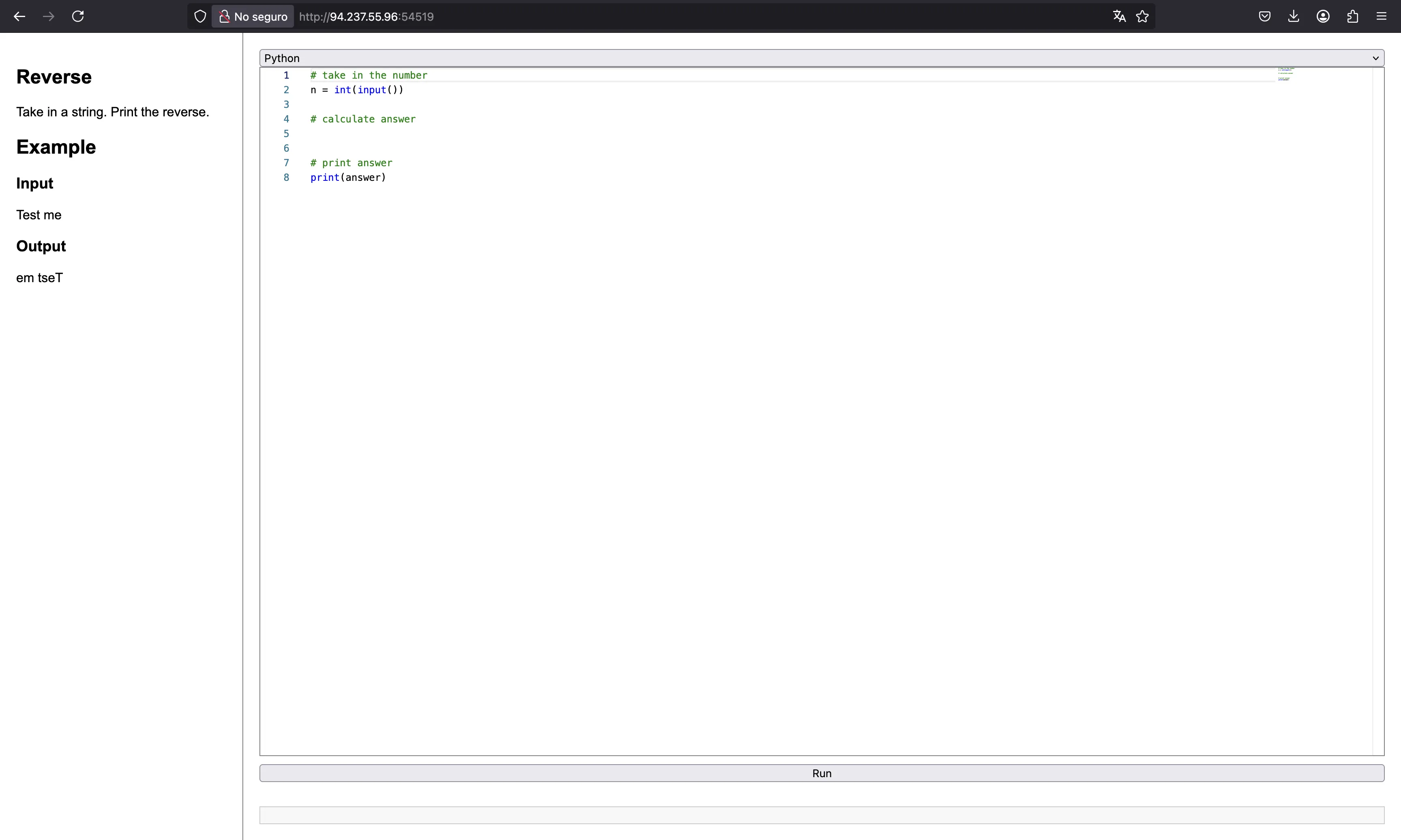The image size is (1401, 840).
Task: Click the 'Reverse' heading
Action: (54, 77)
